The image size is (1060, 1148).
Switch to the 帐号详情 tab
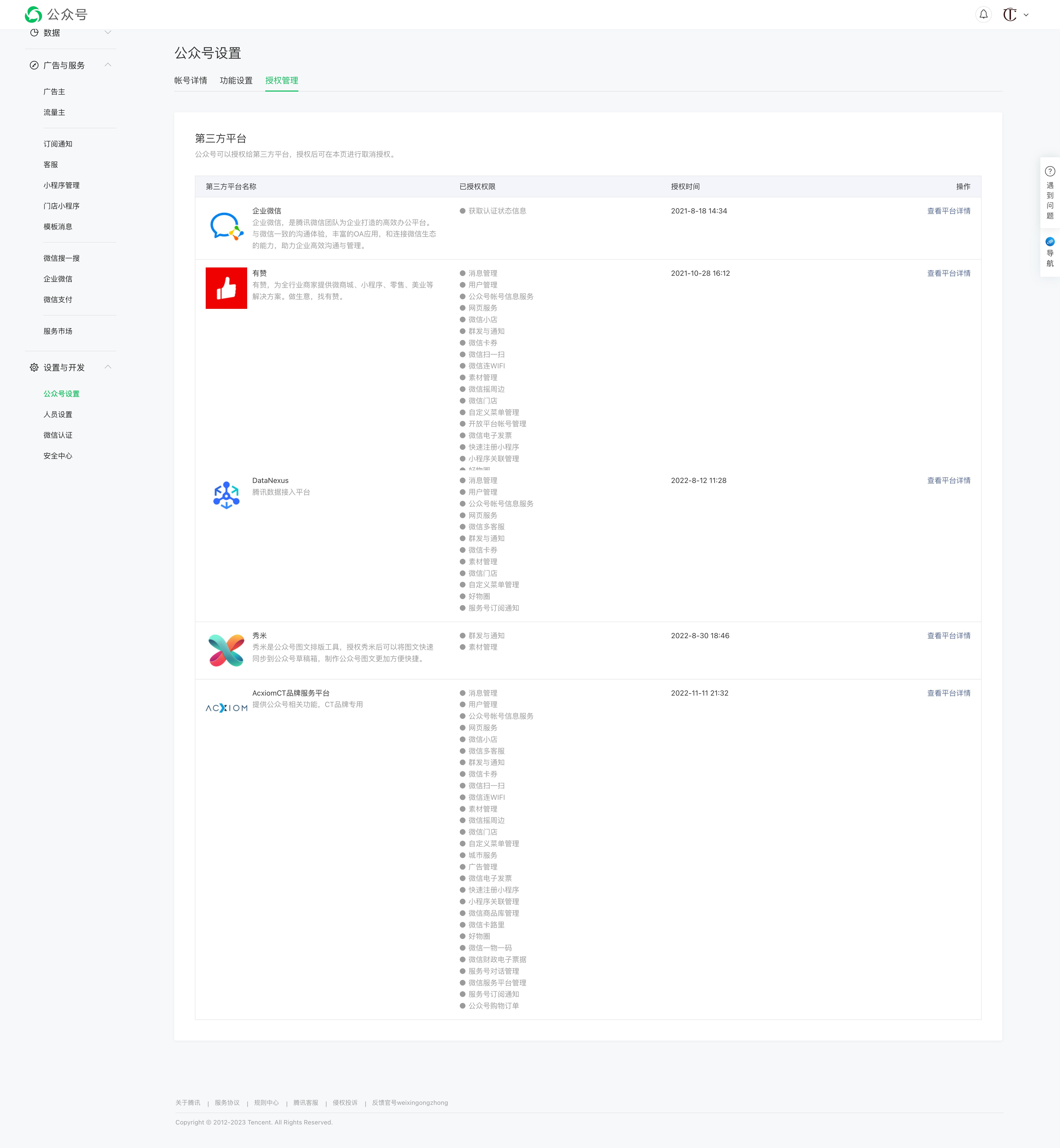[190, 80]
